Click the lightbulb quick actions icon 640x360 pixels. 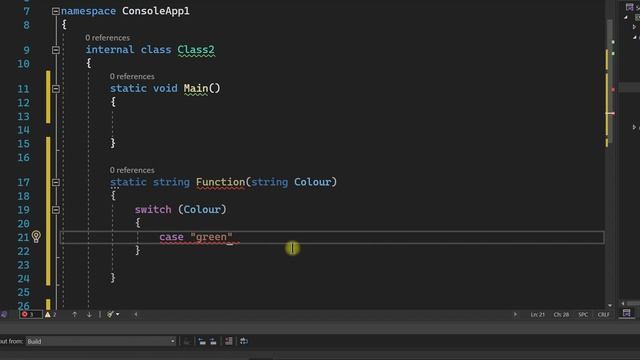pos(36,236)
